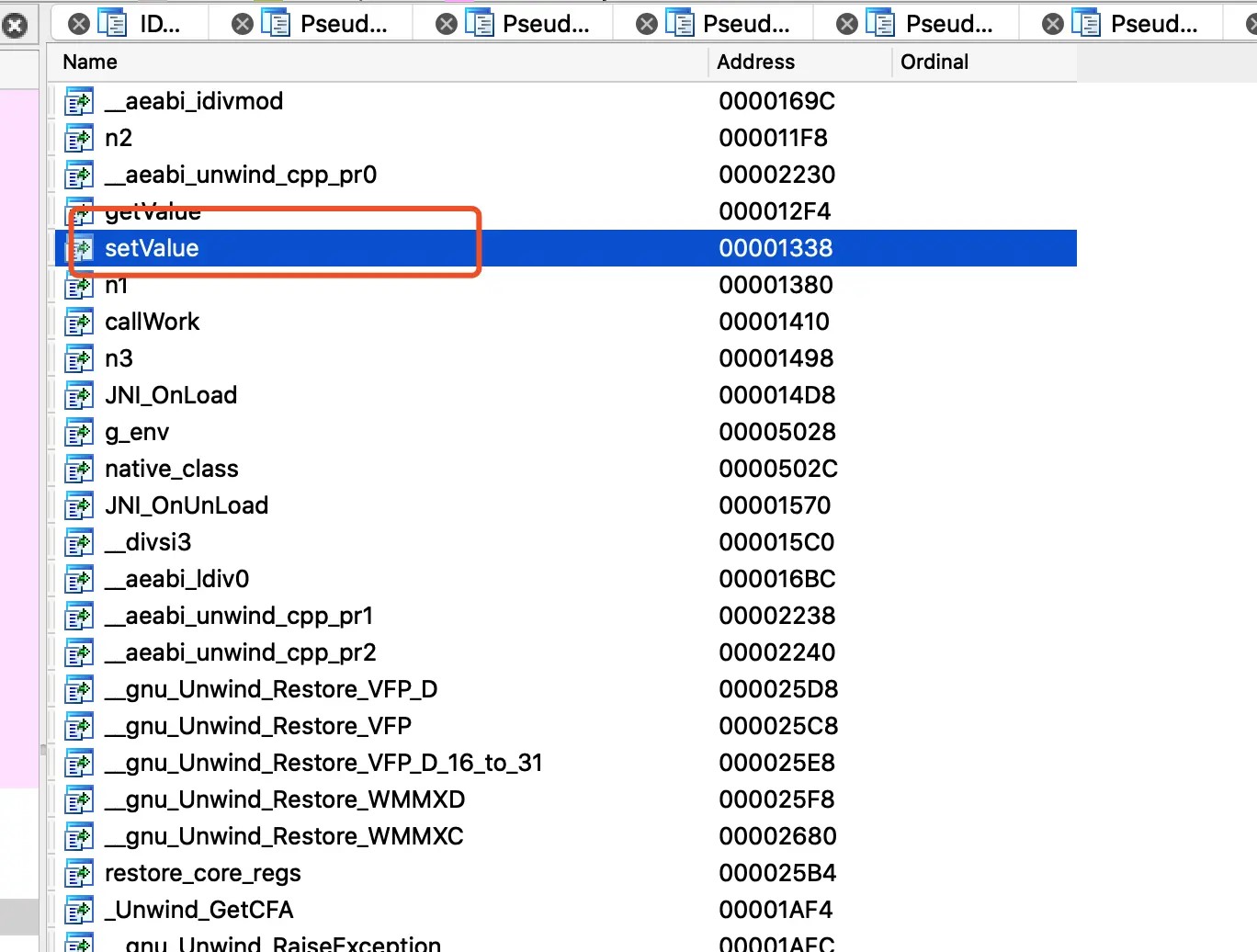
Task: Open the rightmost Pseud... tab
Action: [1153, 24]
